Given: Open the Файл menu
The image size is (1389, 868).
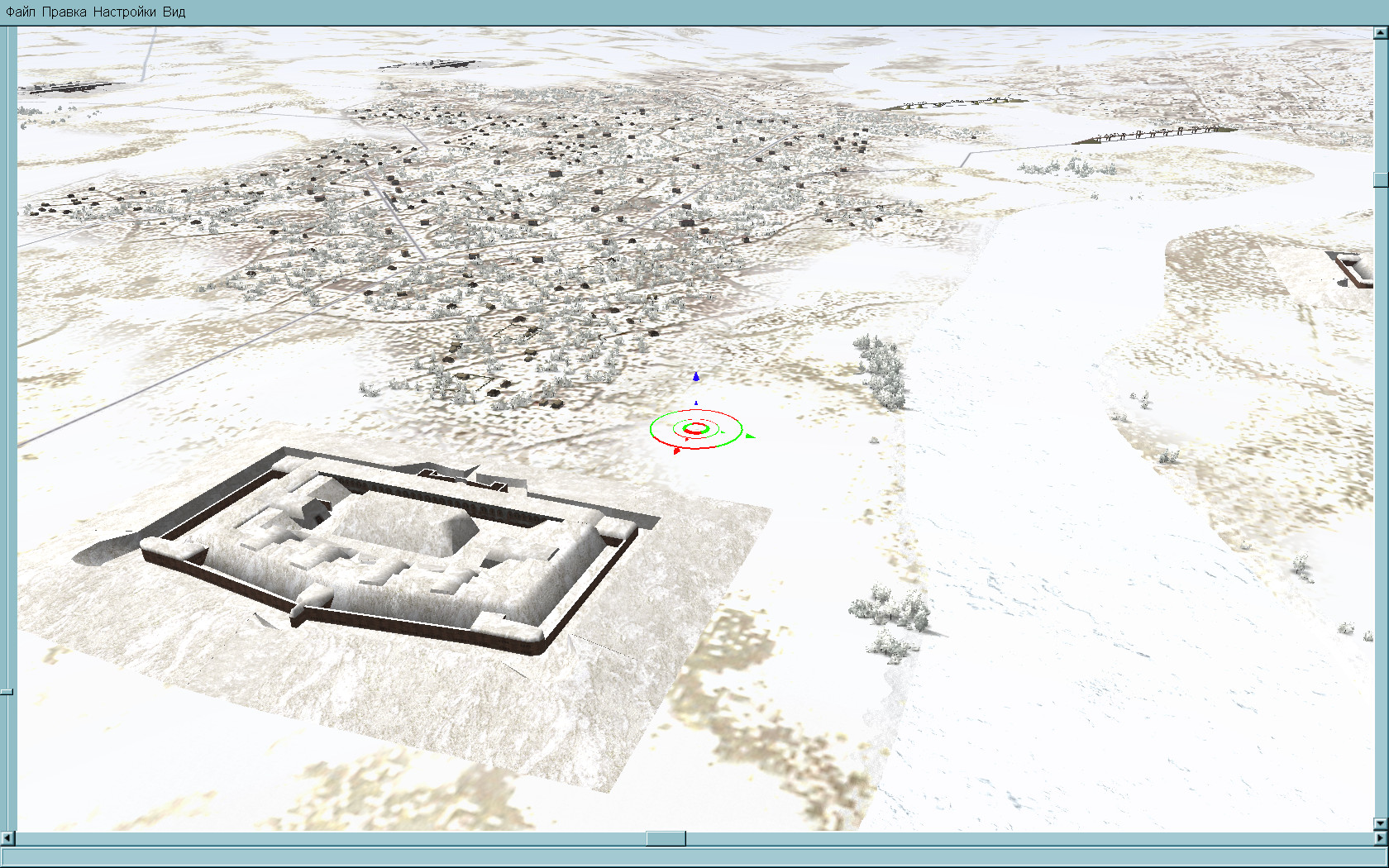Looking at the screenshot, I should coord(21,12).
